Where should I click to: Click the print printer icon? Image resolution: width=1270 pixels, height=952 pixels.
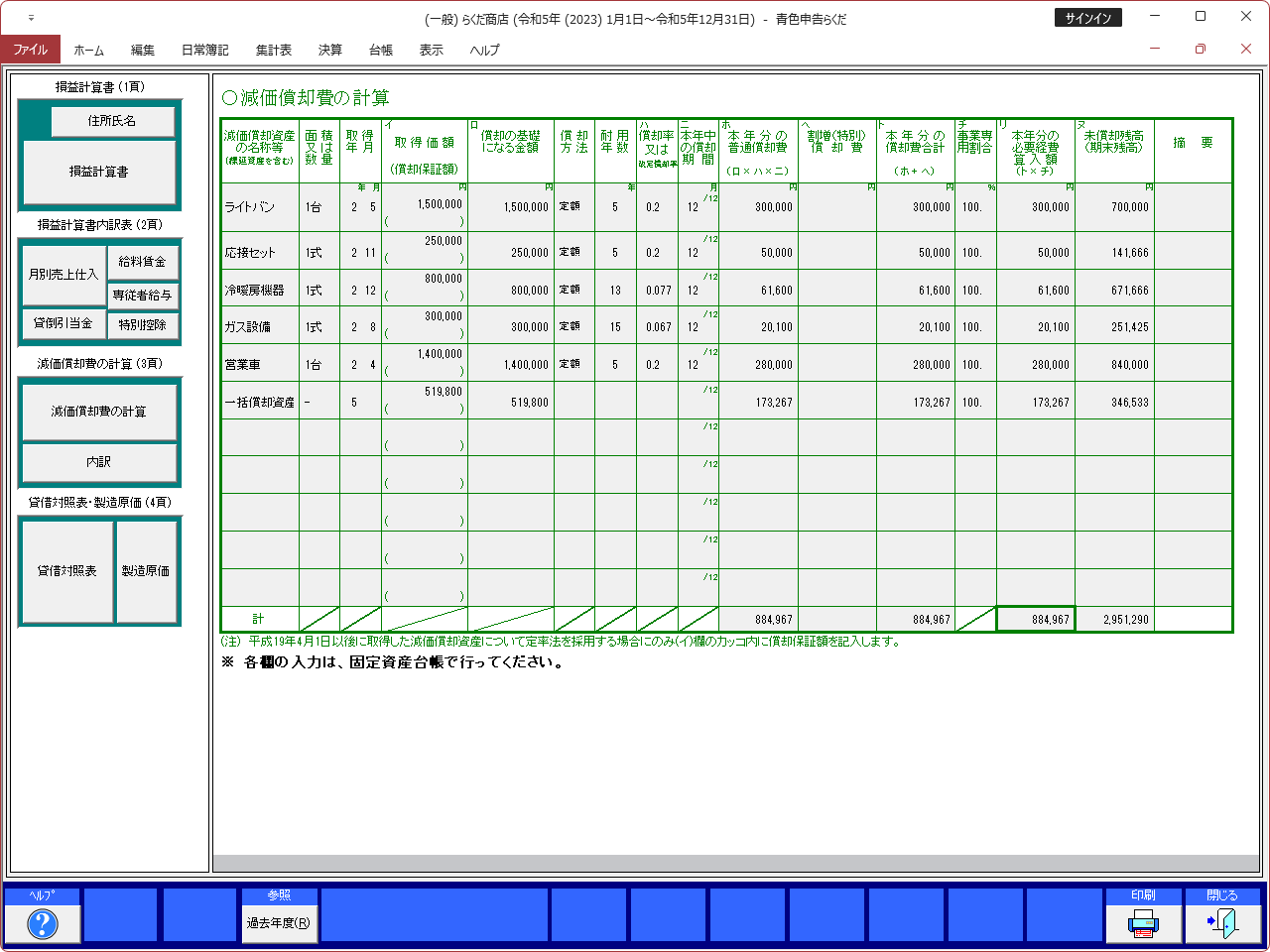click(1143, 923)
